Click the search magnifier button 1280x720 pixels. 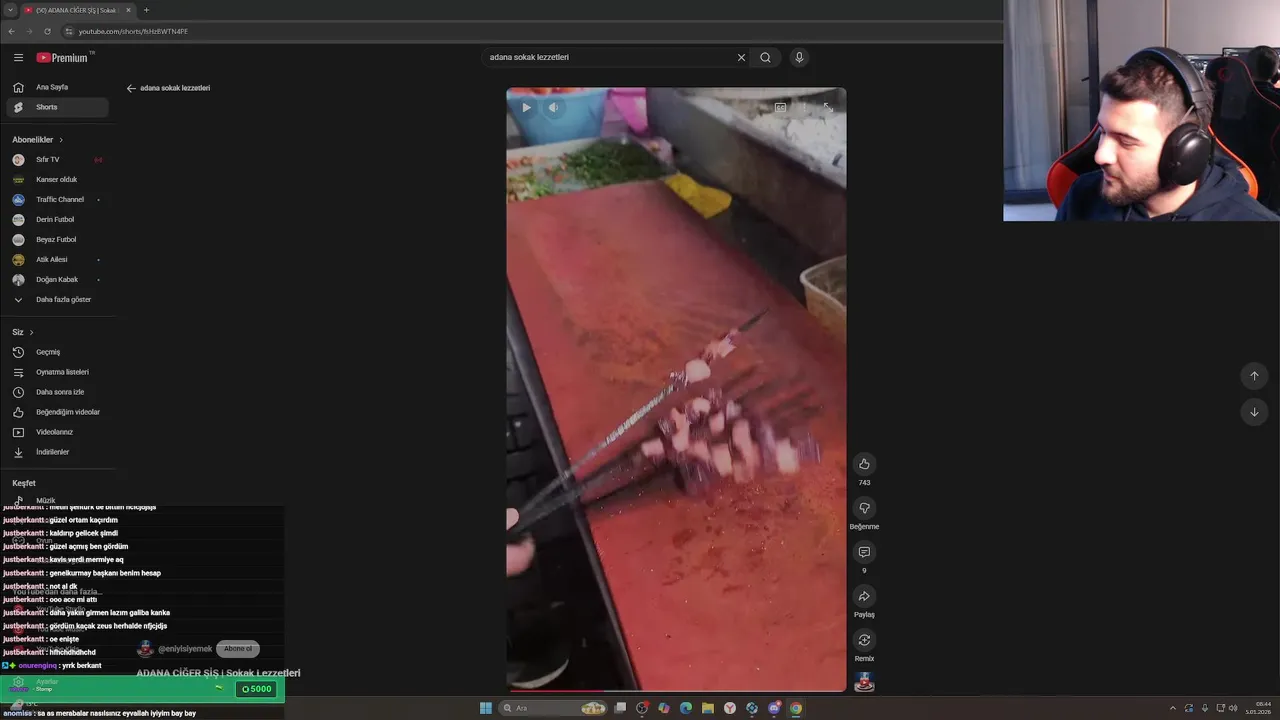pyautogui.click(x=765, y=57)
